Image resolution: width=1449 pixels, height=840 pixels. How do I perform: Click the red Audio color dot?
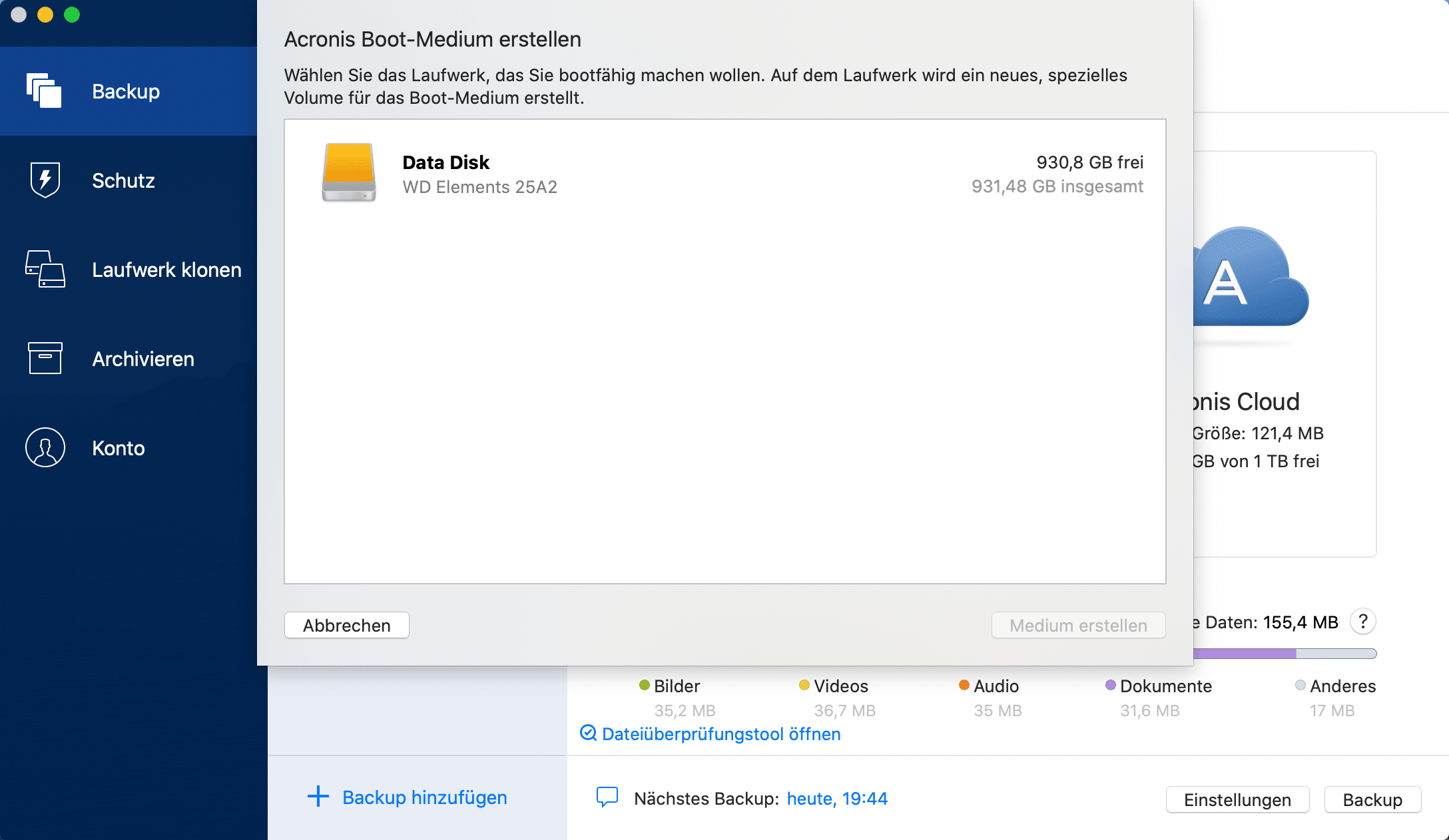(x=964, y=685)
